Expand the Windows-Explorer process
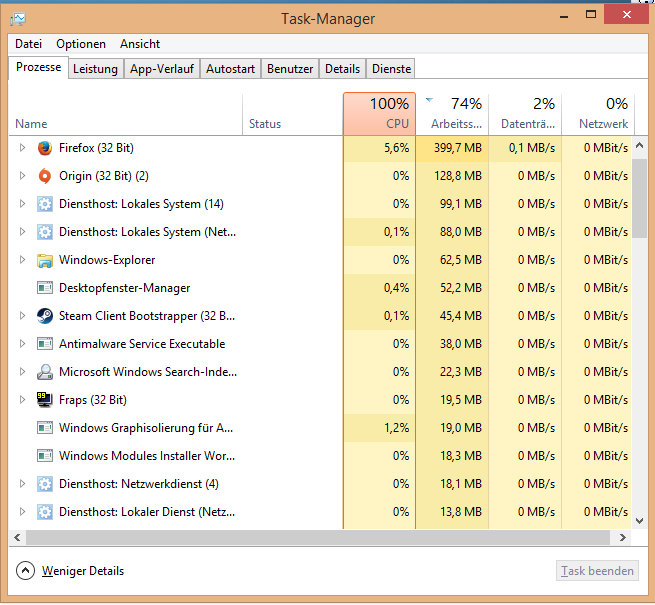655x605 pixels. point(23,259)
